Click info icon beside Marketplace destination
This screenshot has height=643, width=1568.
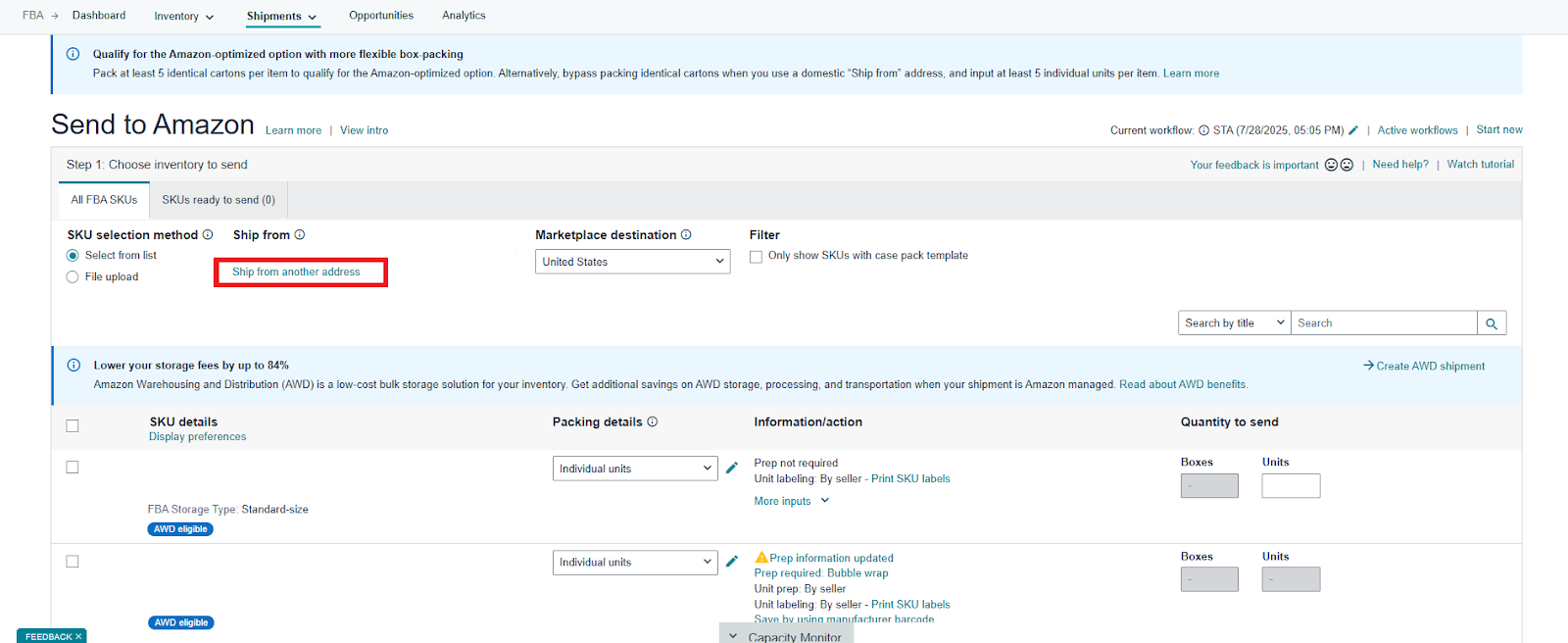click(686, 235)
